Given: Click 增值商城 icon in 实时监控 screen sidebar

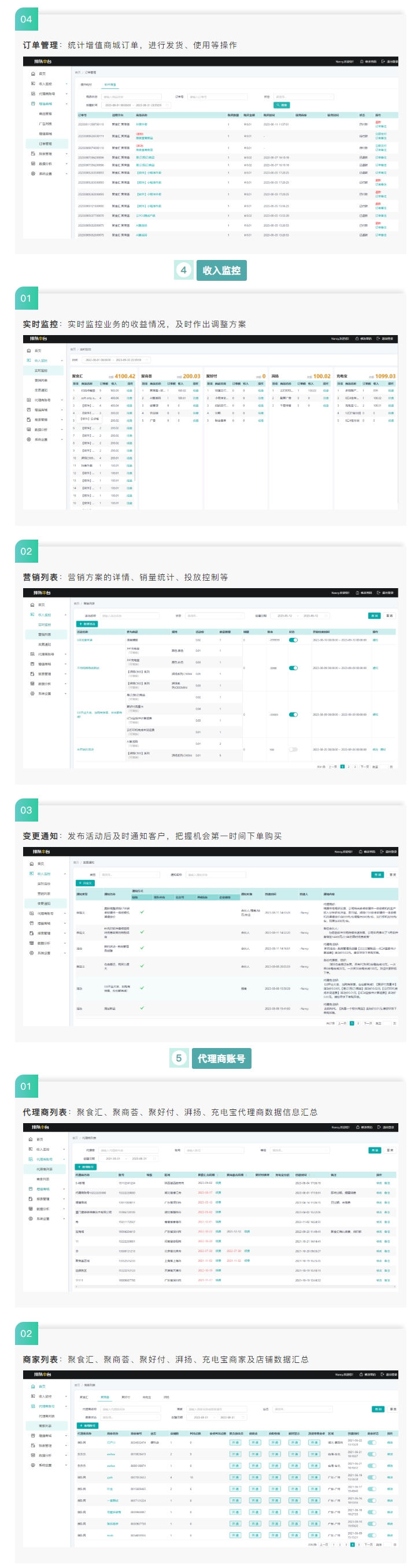Looking at the screenshot, I should coord(29,410).
